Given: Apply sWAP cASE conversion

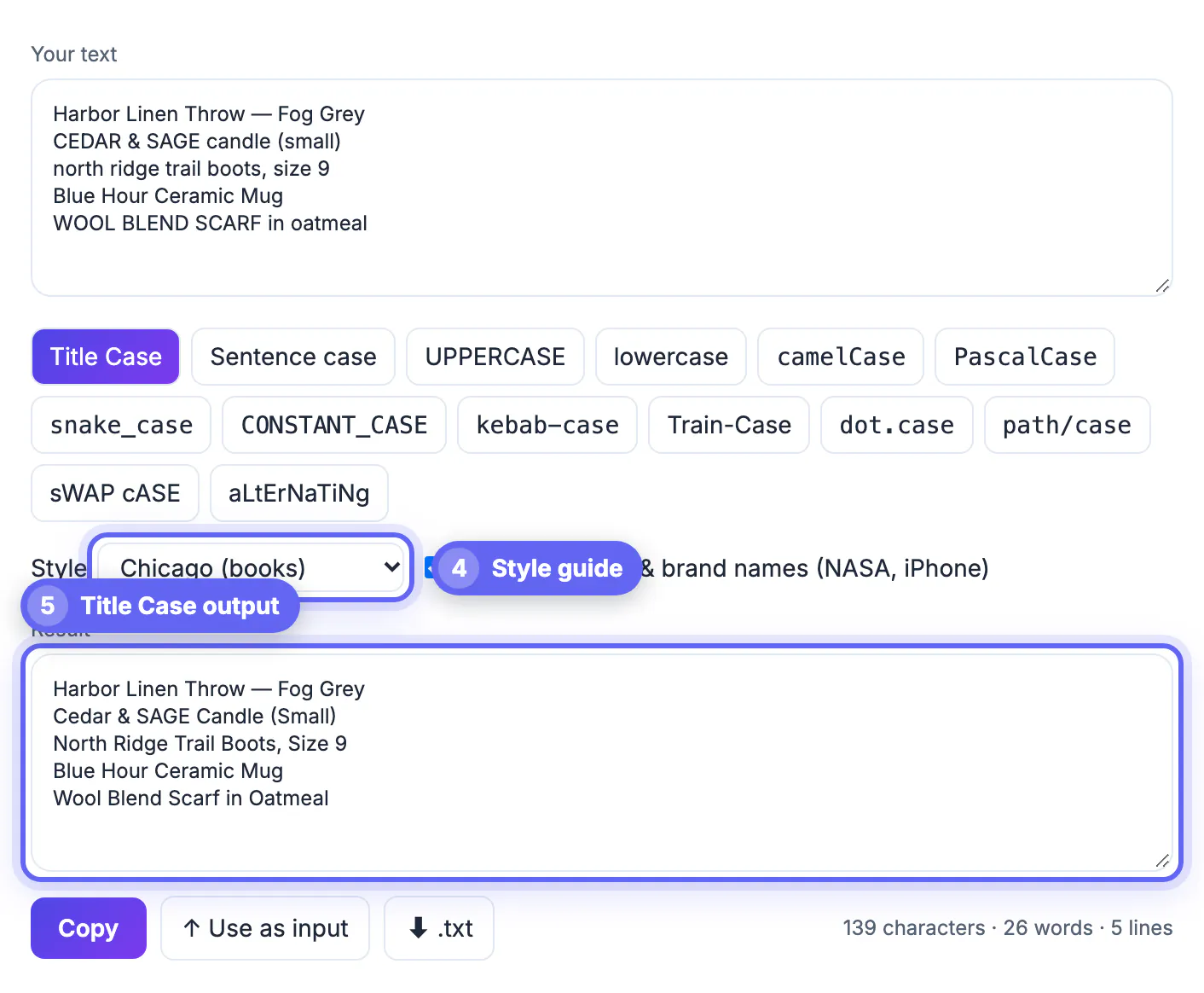Looking at the screenshot, I should tap(115, 493).
